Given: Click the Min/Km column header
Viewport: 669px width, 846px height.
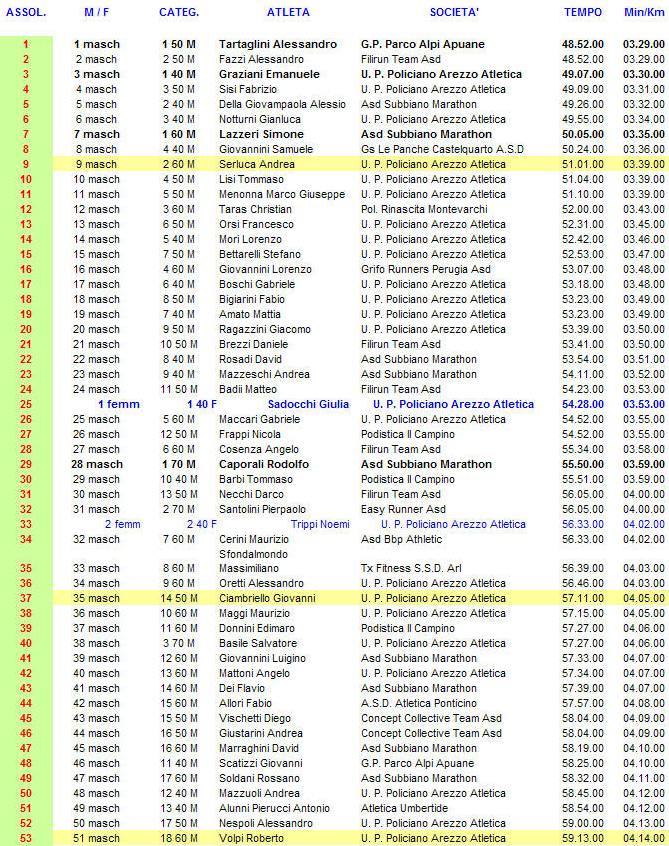Looking at the screenshot, I should pos(642,13).
